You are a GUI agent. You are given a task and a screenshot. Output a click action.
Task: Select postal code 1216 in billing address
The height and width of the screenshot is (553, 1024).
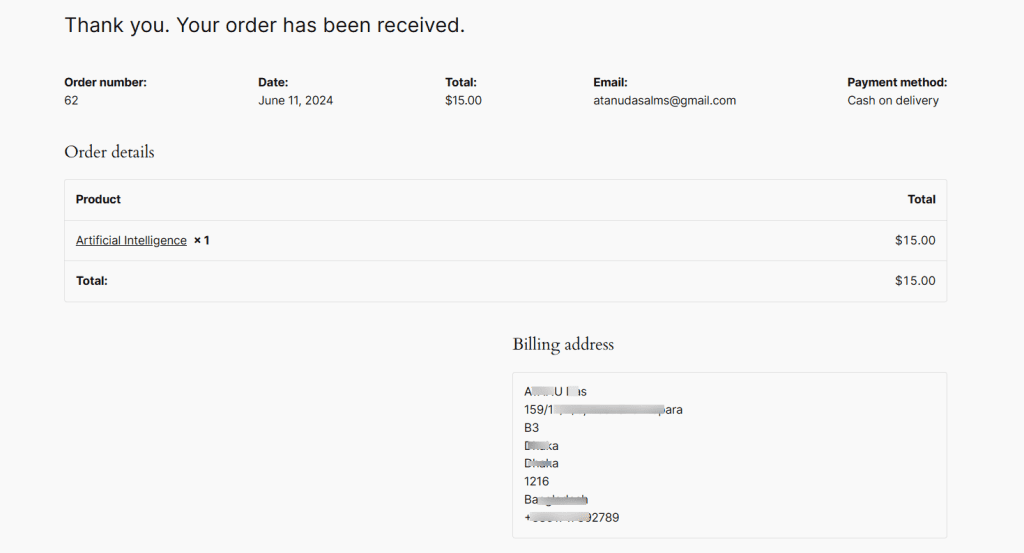pyautogui.click(x=536, y=482)
